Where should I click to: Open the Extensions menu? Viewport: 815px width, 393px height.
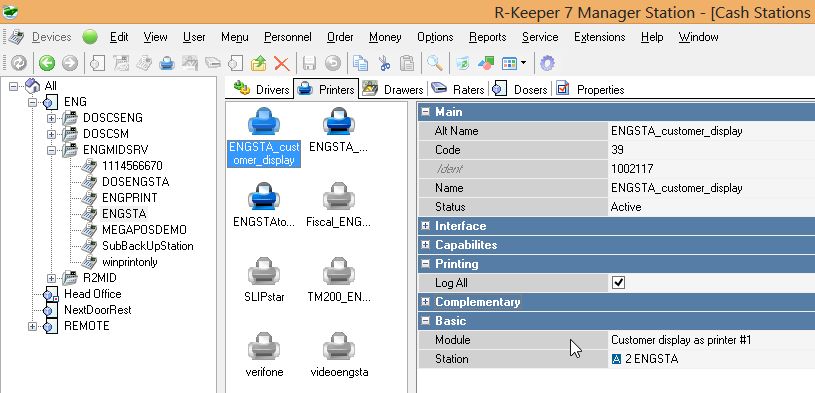click(x=599, y=37)
